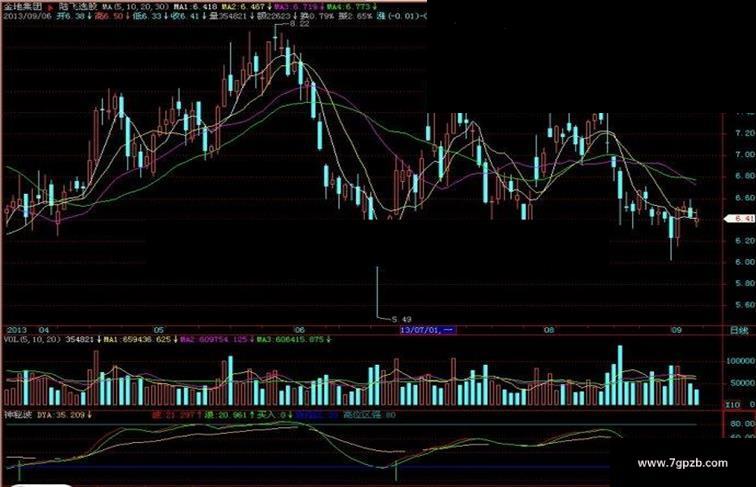Click the high price 高6.50
Viewport: 756px width, 487px height.
click(107, 16)
